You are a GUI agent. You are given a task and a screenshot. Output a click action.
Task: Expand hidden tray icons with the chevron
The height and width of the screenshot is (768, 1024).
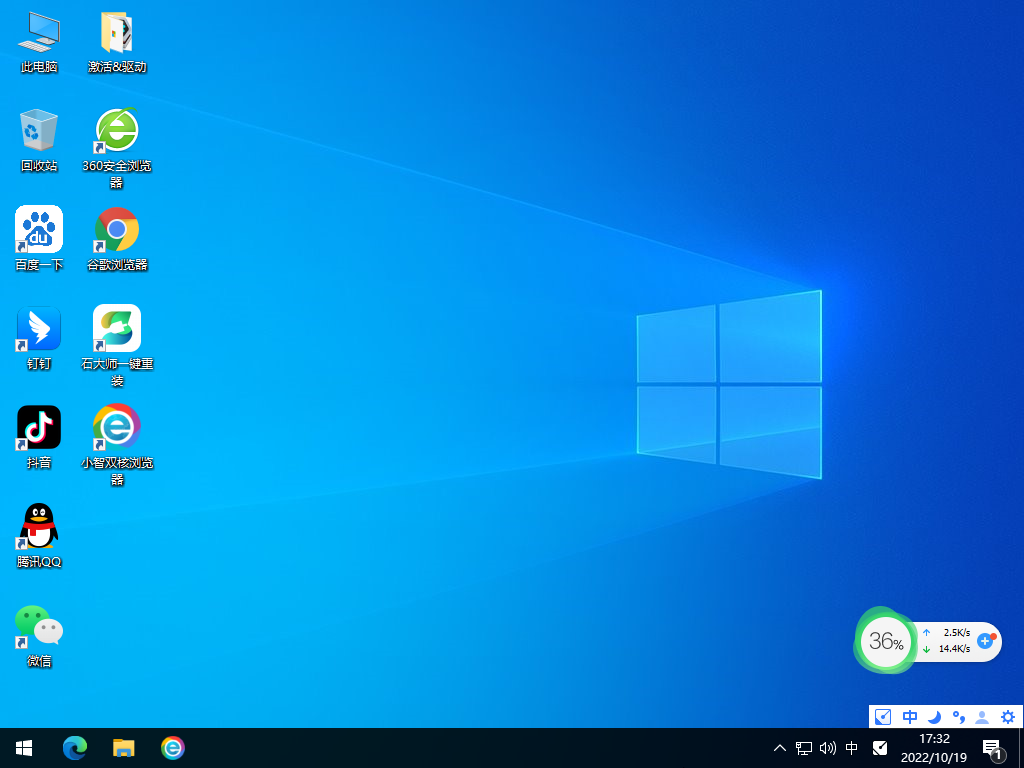779,748
